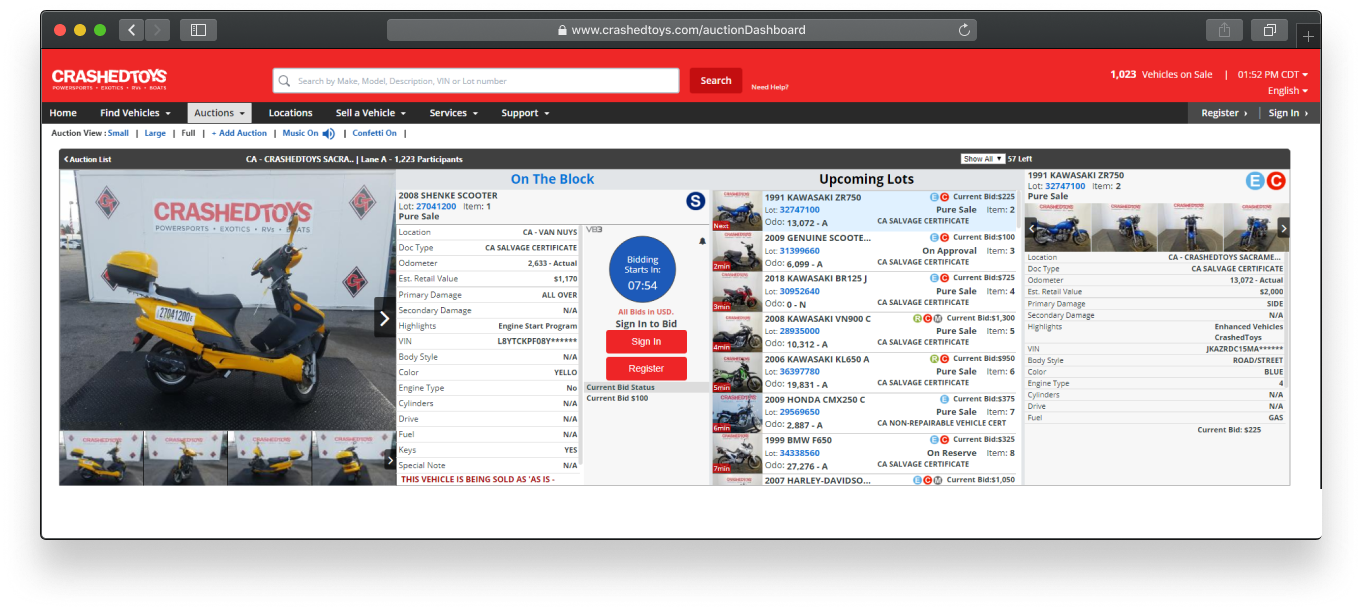Screen dimensions: 1362x610
Task: Click green R badge in 2008 Kawasaki VN900 row
Action: pos(917,318)
